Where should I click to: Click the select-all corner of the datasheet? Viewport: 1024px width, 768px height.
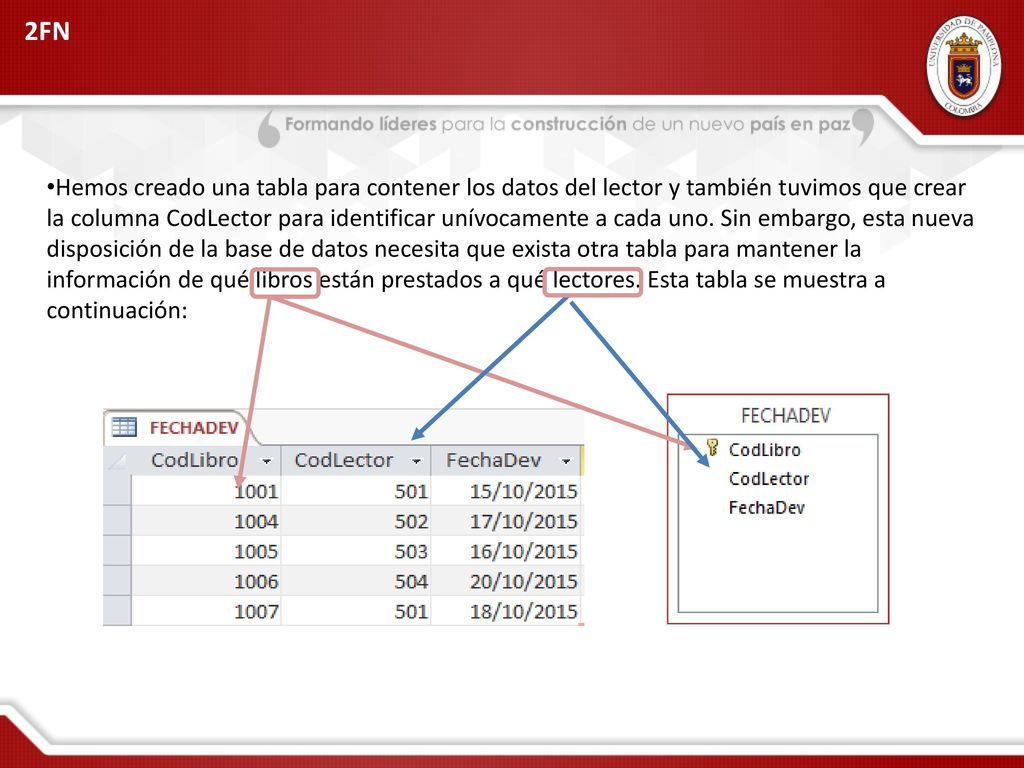click(x=118, y=460)
